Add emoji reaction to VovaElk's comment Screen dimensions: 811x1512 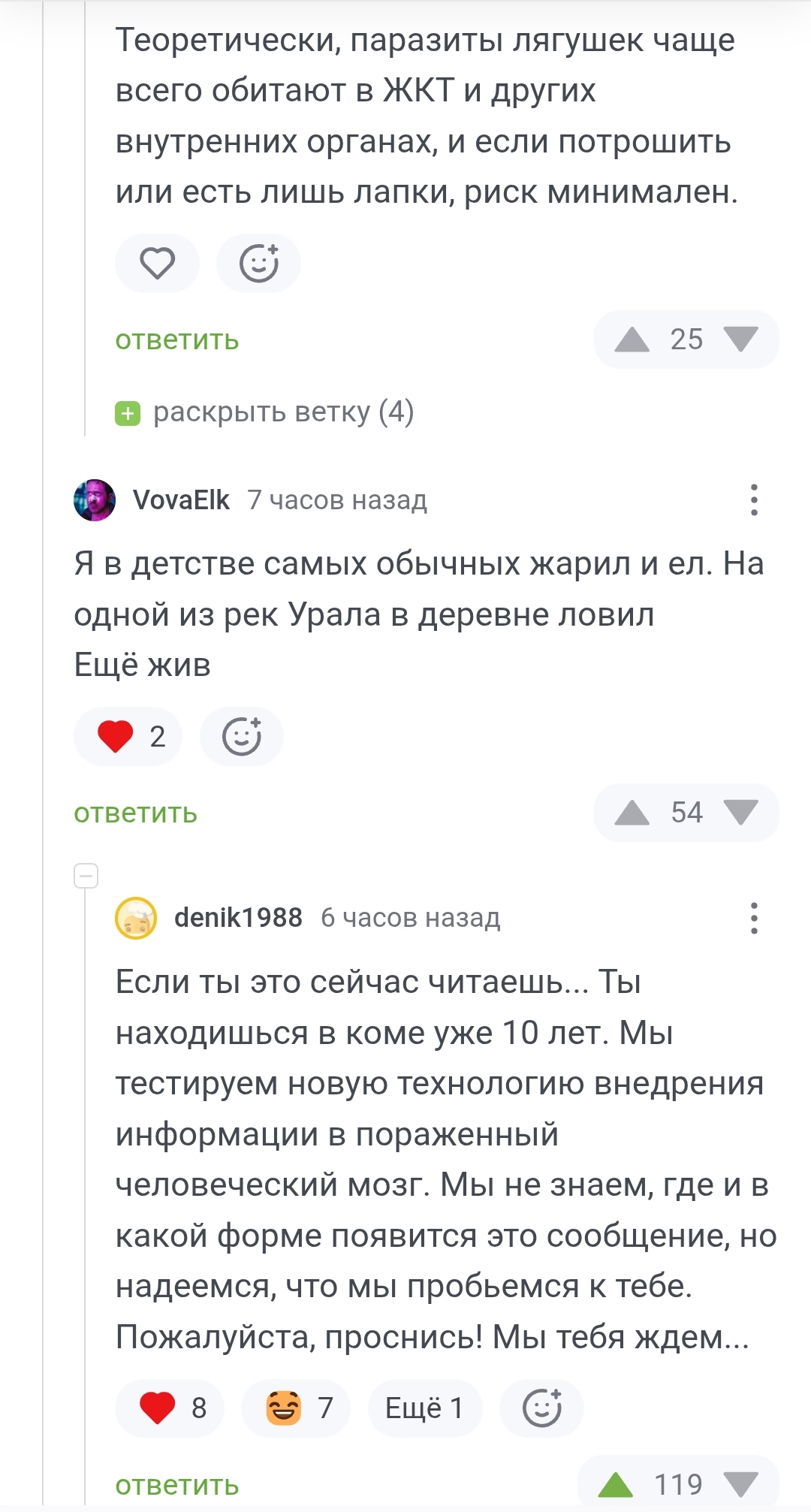(242, 736)
